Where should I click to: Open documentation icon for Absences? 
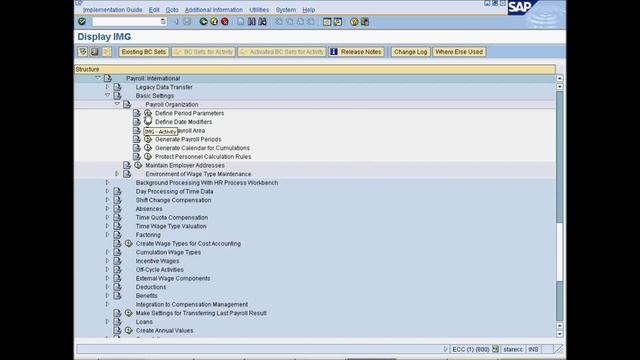pyautogui.click(x=117, y=209)
